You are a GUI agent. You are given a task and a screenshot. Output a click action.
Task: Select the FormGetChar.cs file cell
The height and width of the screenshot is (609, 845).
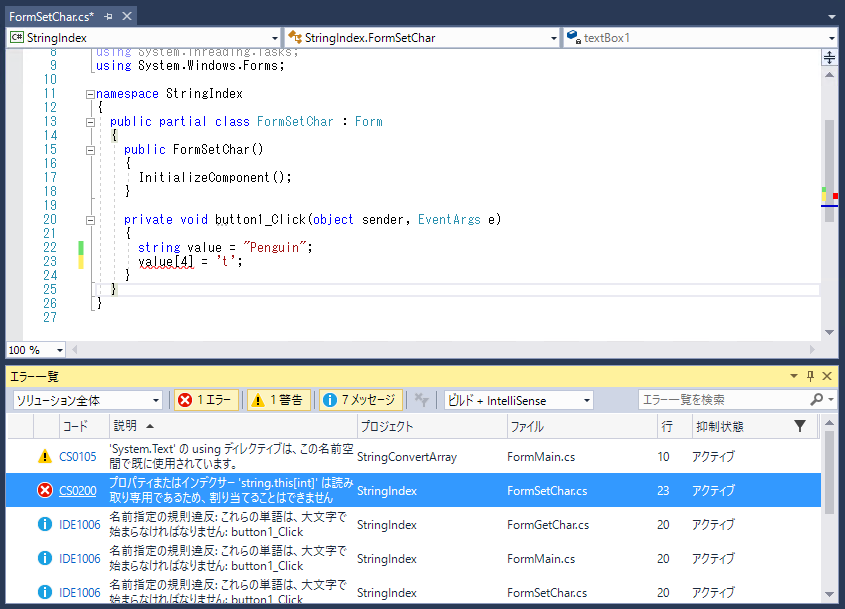coord(548,525)
